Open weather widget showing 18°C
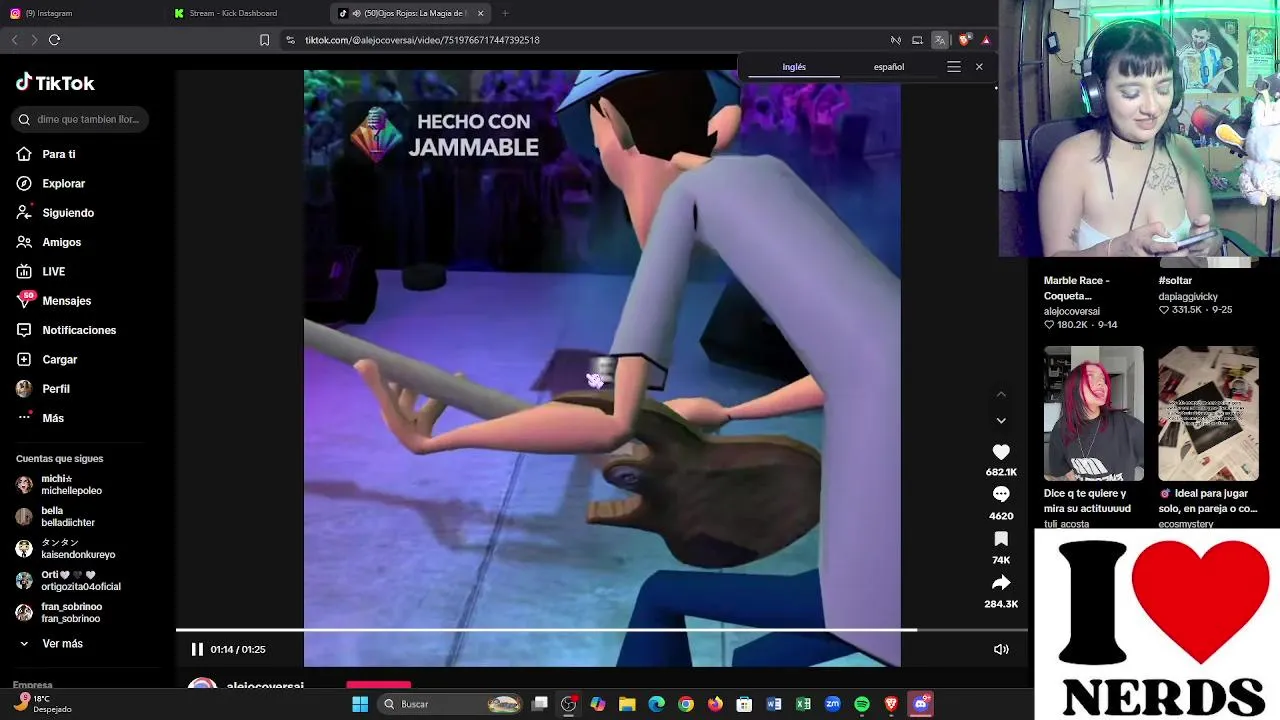This screenshot has width=1280, height=720. coord(42,704)
